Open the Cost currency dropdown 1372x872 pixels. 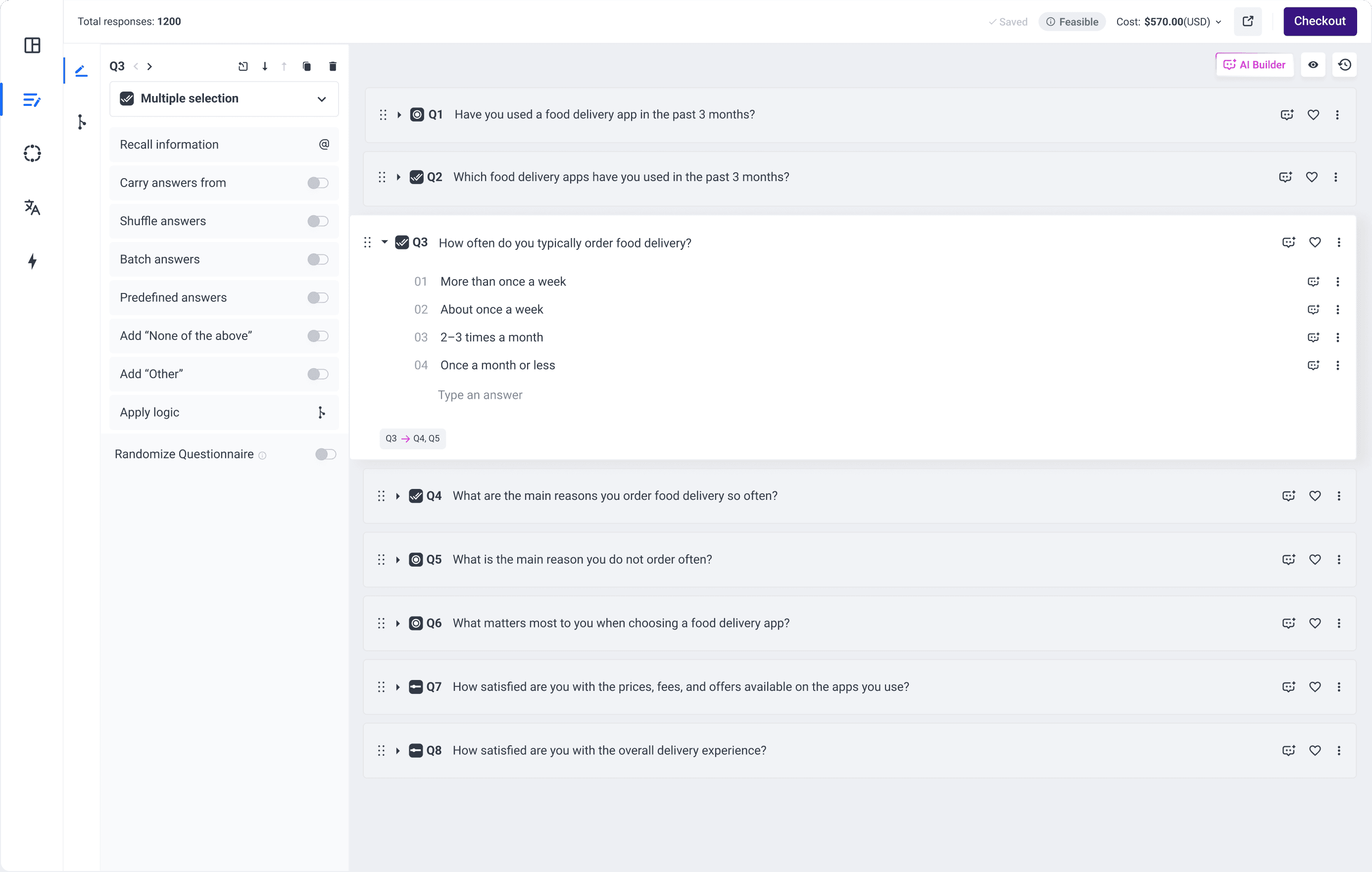coord(1218,22)
